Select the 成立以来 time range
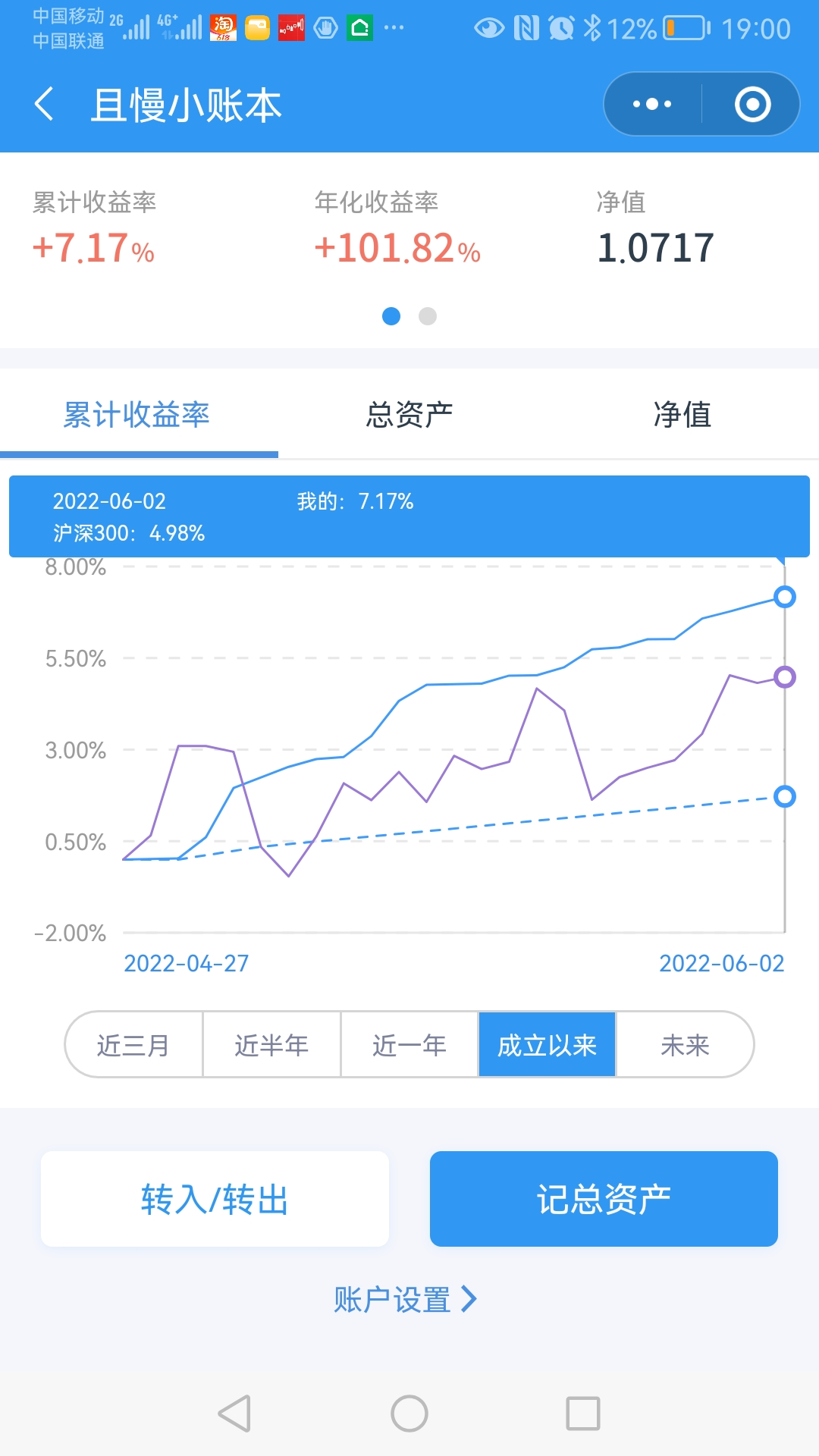Viewport: 819px width, 1456px height. pyautogui.click(x=547, y=1045)
